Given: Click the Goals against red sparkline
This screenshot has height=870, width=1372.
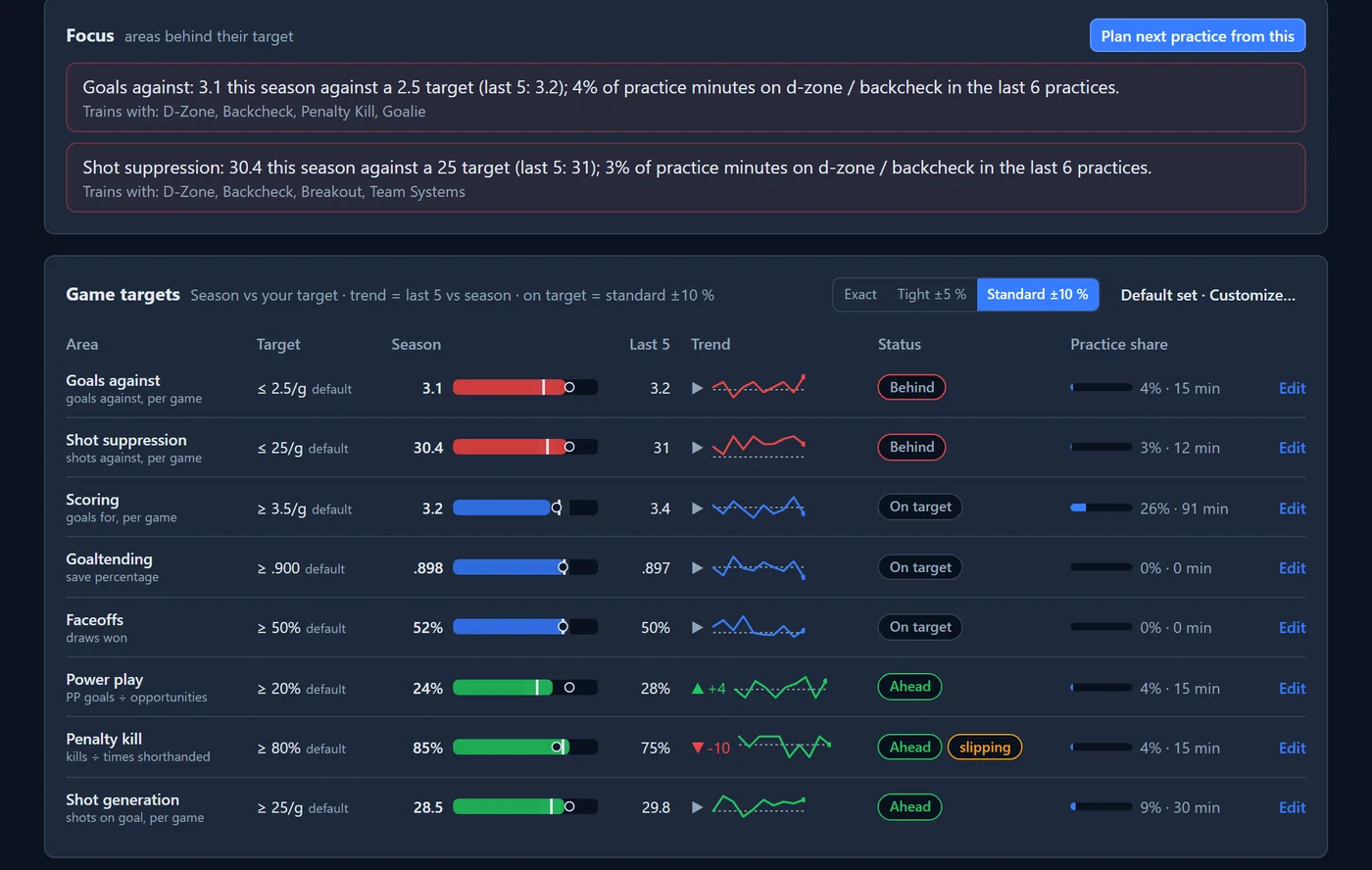Looking at the screenshot, I should (759, 386).
